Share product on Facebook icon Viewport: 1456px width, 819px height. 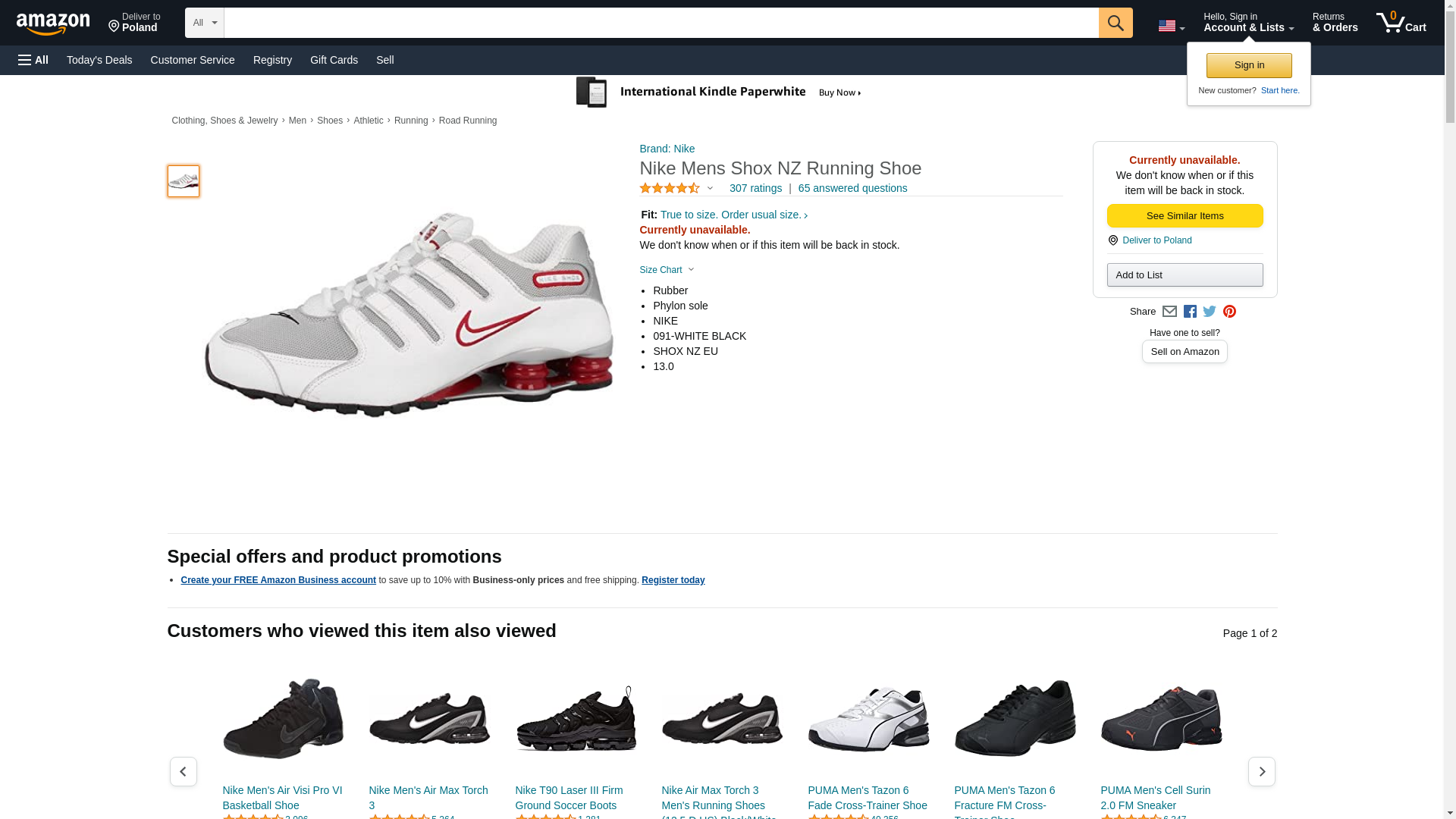coord(1190,312)
